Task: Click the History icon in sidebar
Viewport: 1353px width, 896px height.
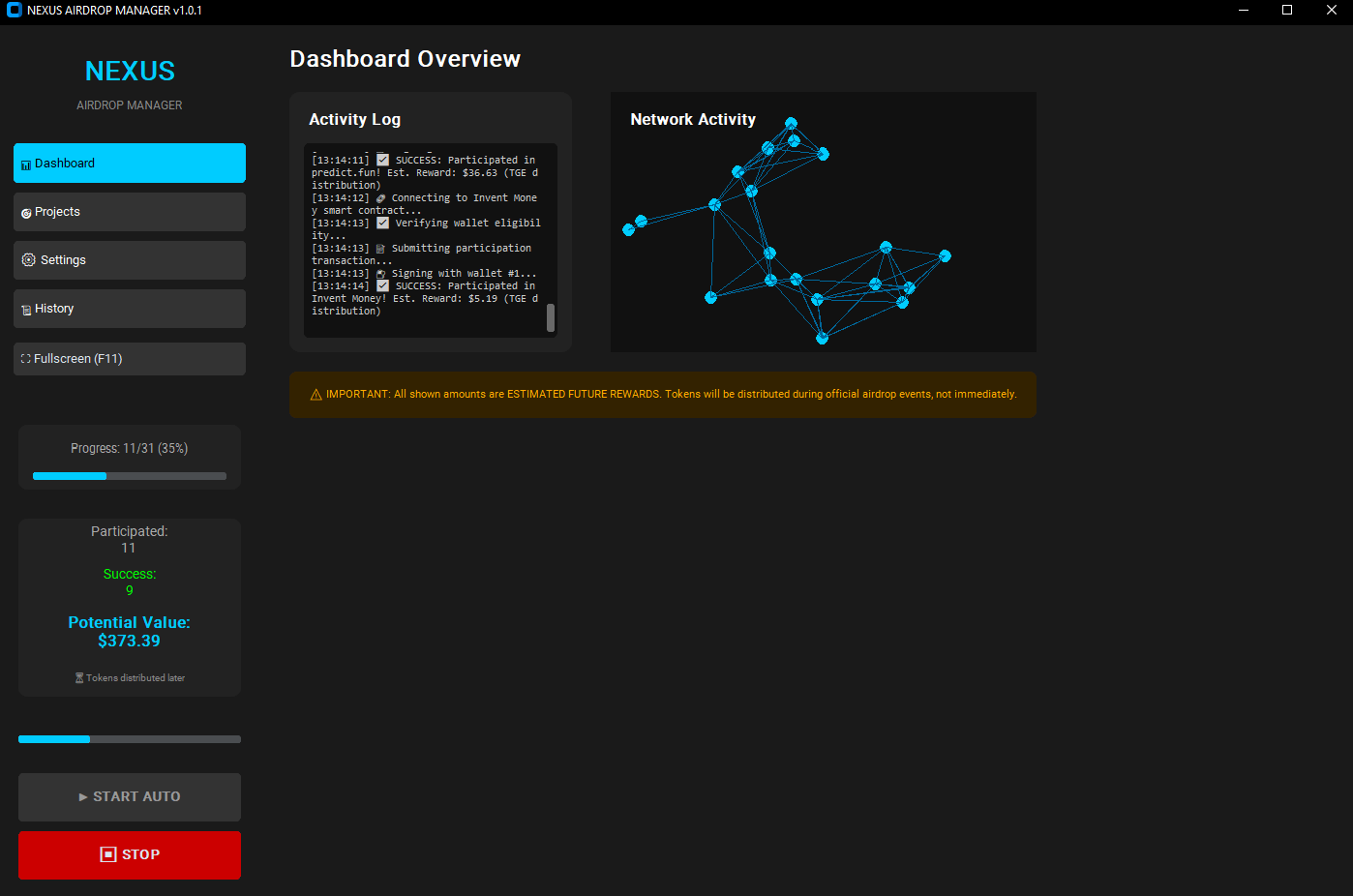Action: coord(26,310)
